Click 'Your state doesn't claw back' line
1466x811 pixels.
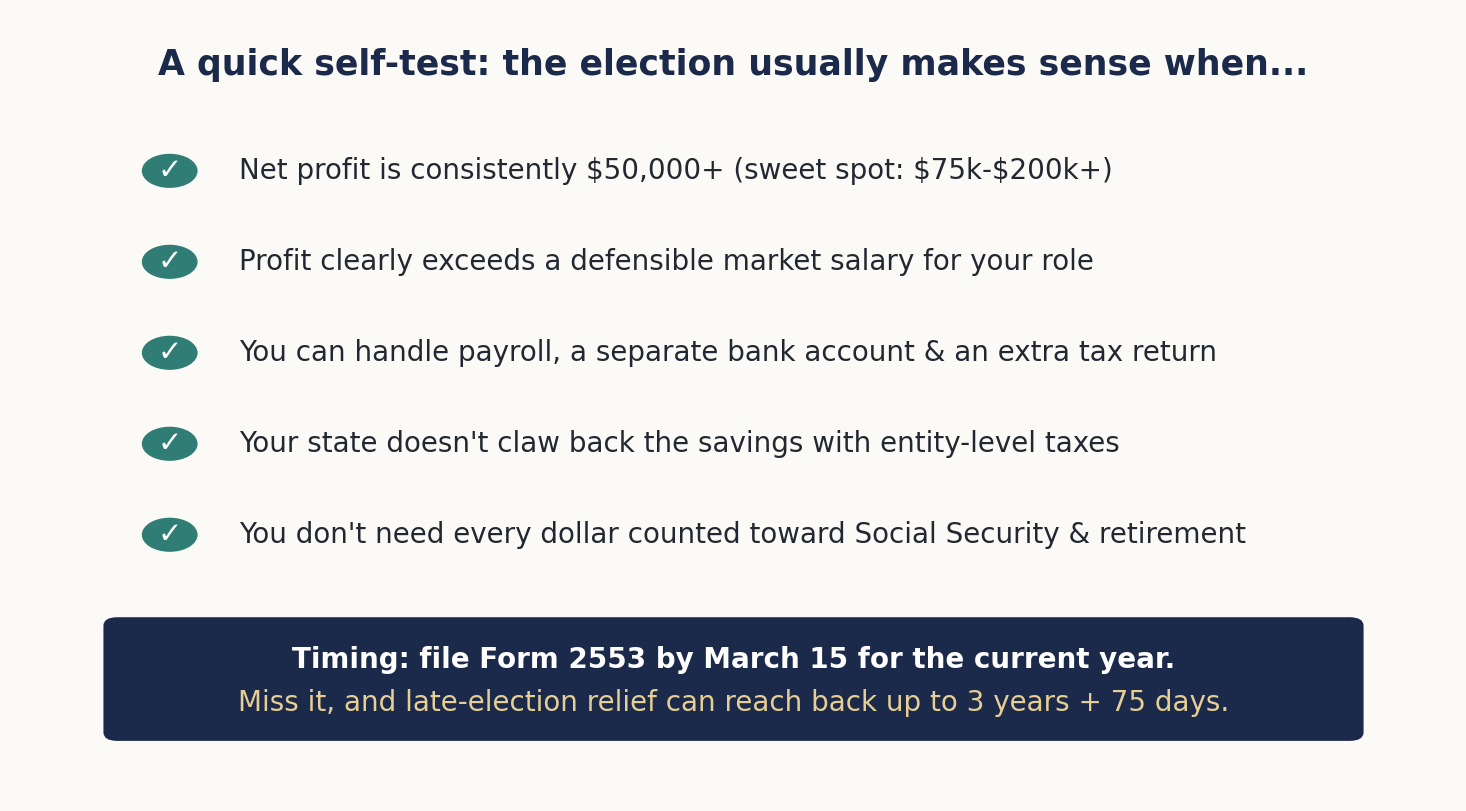[x=679, y=444]
